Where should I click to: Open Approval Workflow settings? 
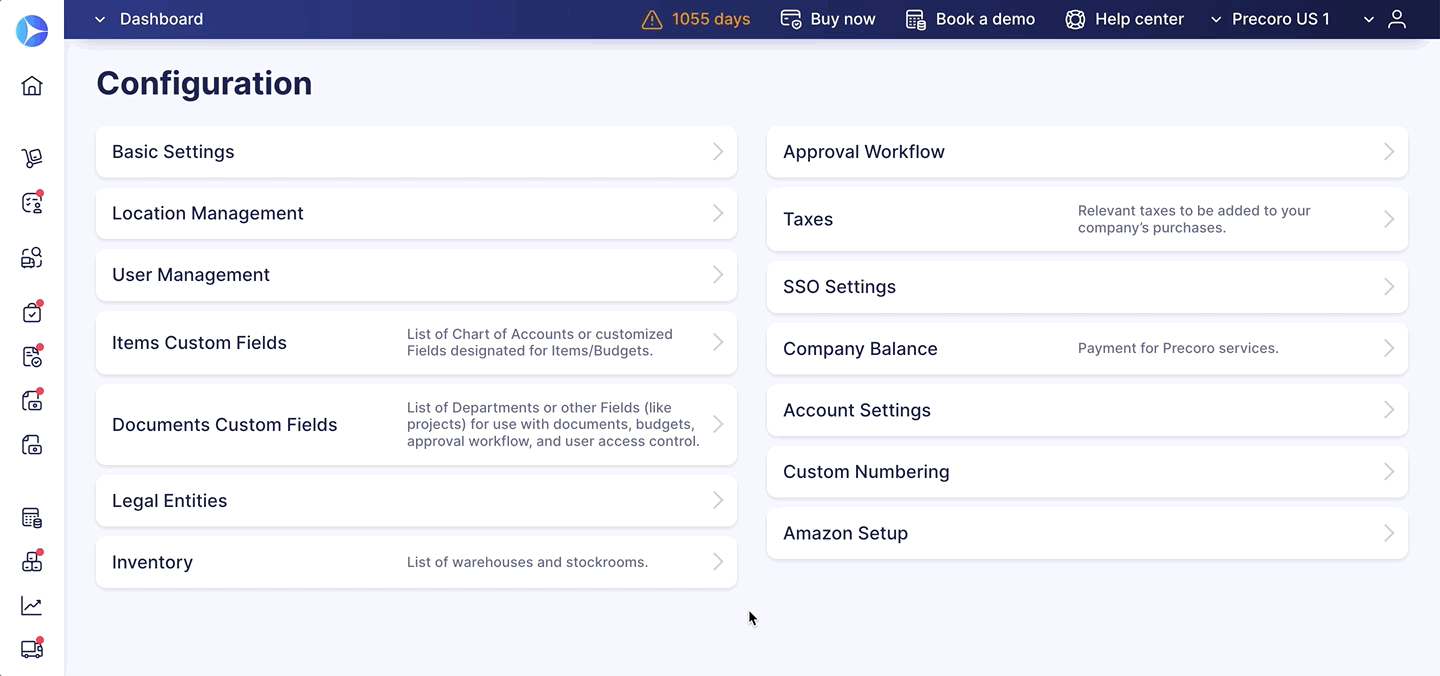click(1087, 152)
